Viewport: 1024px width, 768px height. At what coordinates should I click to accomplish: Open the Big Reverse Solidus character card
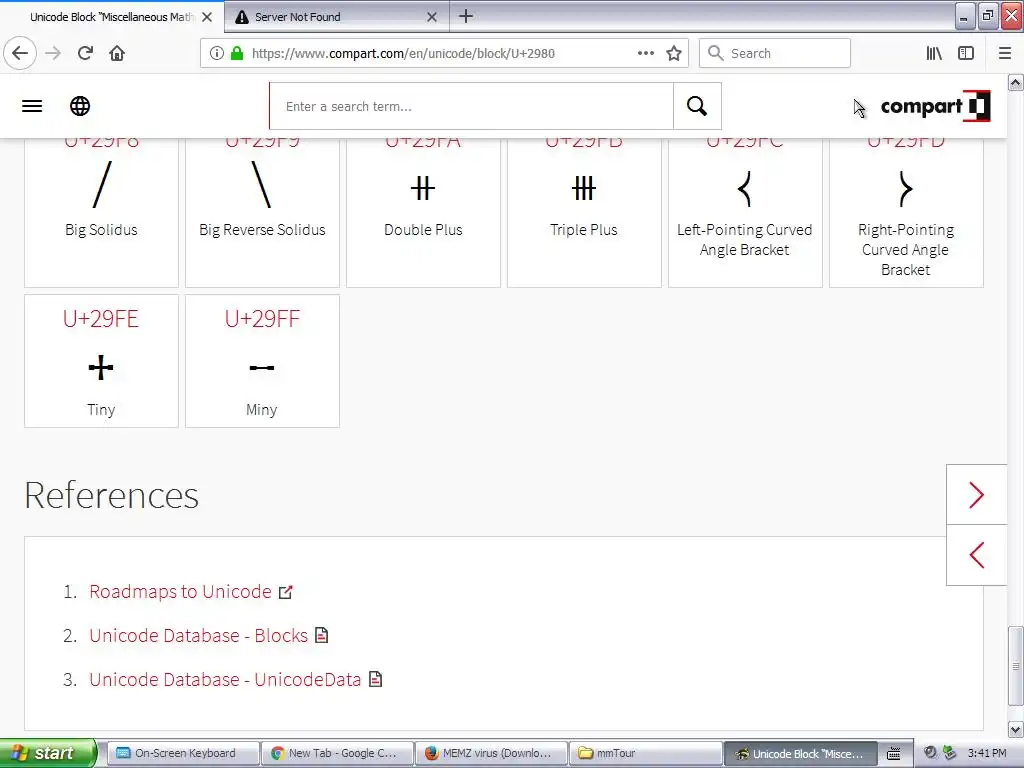[x=262, y=212]
